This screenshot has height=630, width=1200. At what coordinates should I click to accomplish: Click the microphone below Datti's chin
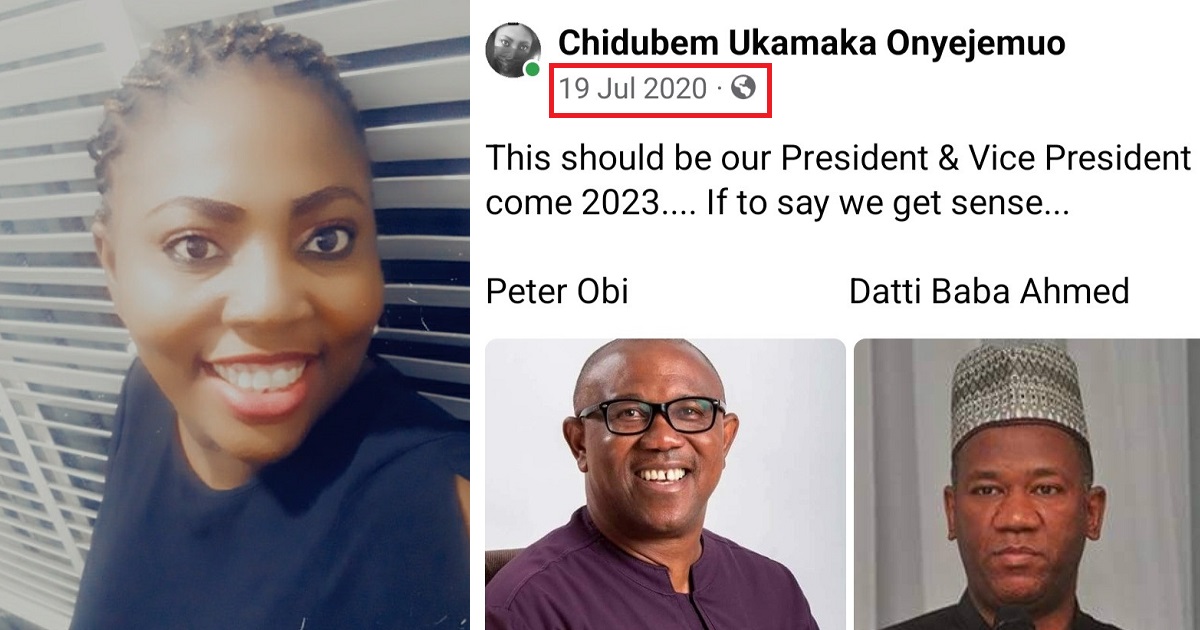[1012, 618]
